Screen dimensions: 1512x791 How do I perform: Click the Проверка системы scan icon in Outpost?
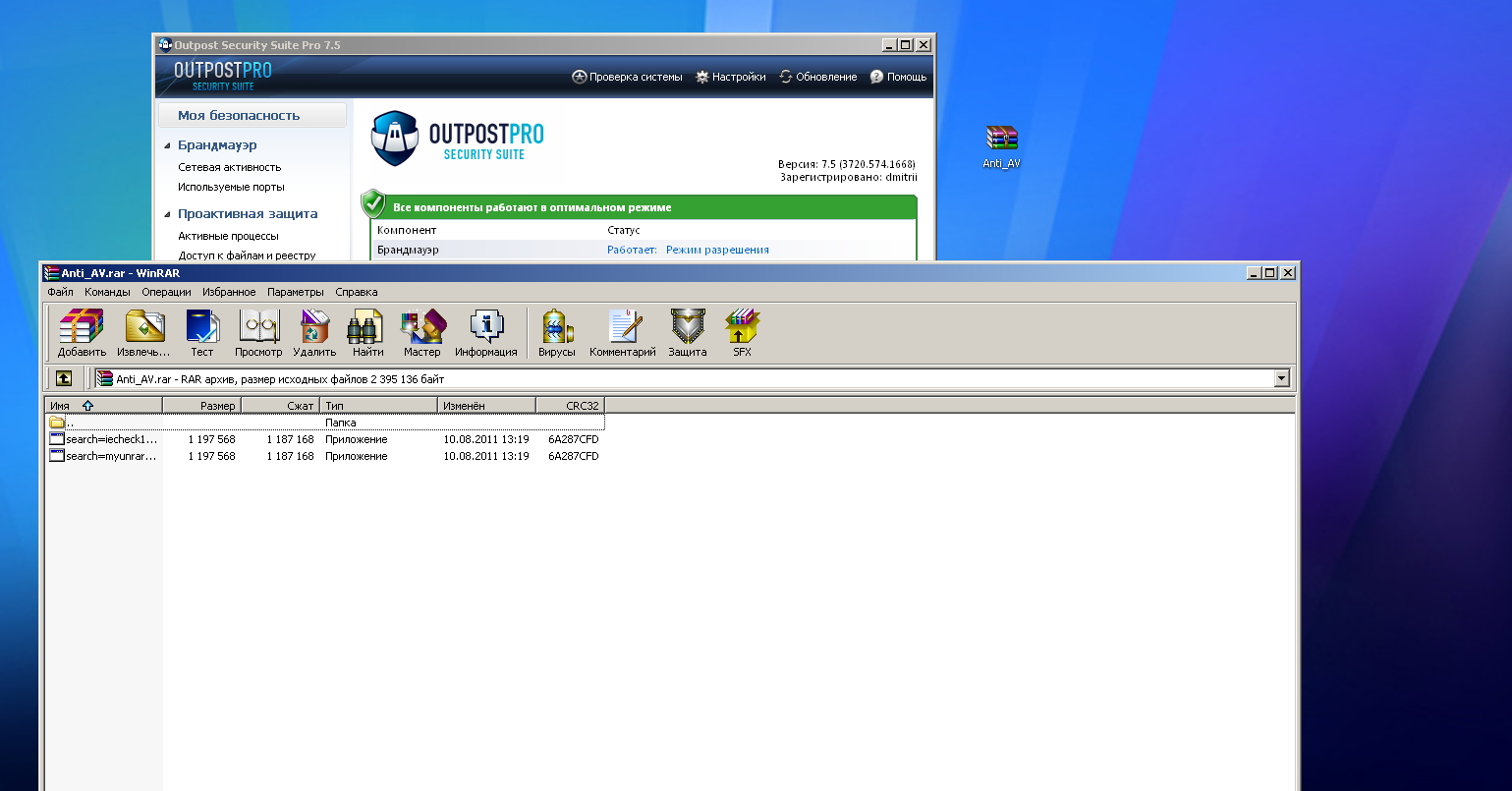click(x=580, y=77)
